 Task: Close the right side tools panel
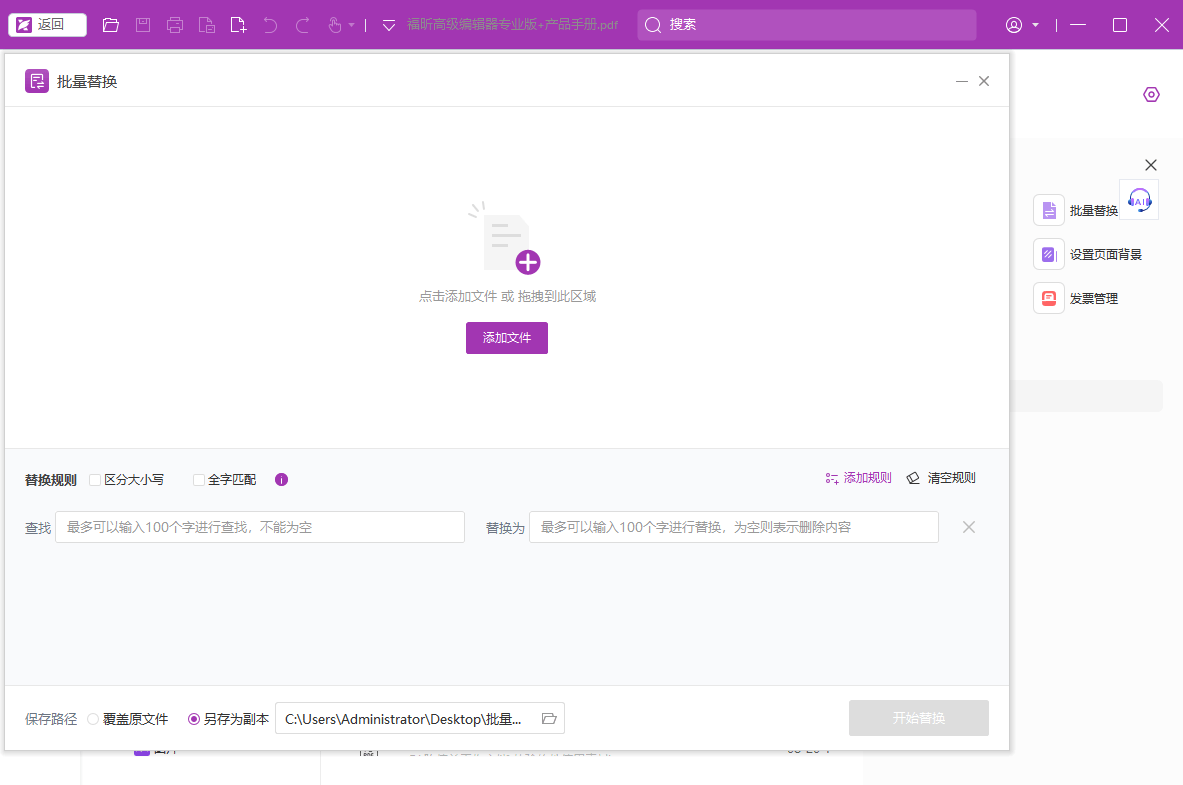point(1151,165)
